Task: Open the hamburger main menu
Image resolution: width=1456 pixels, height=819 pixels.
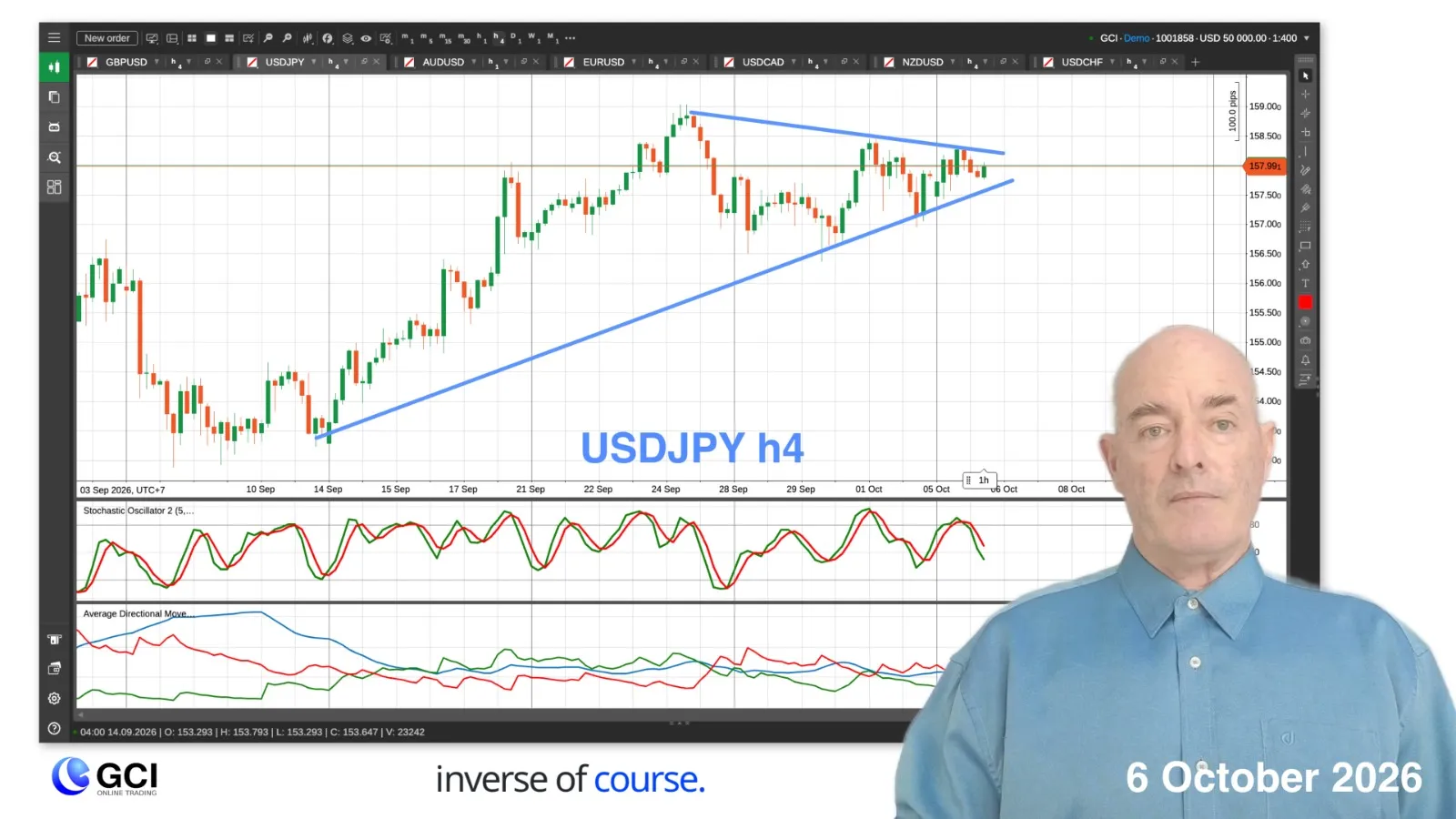Action: [54, 38]
